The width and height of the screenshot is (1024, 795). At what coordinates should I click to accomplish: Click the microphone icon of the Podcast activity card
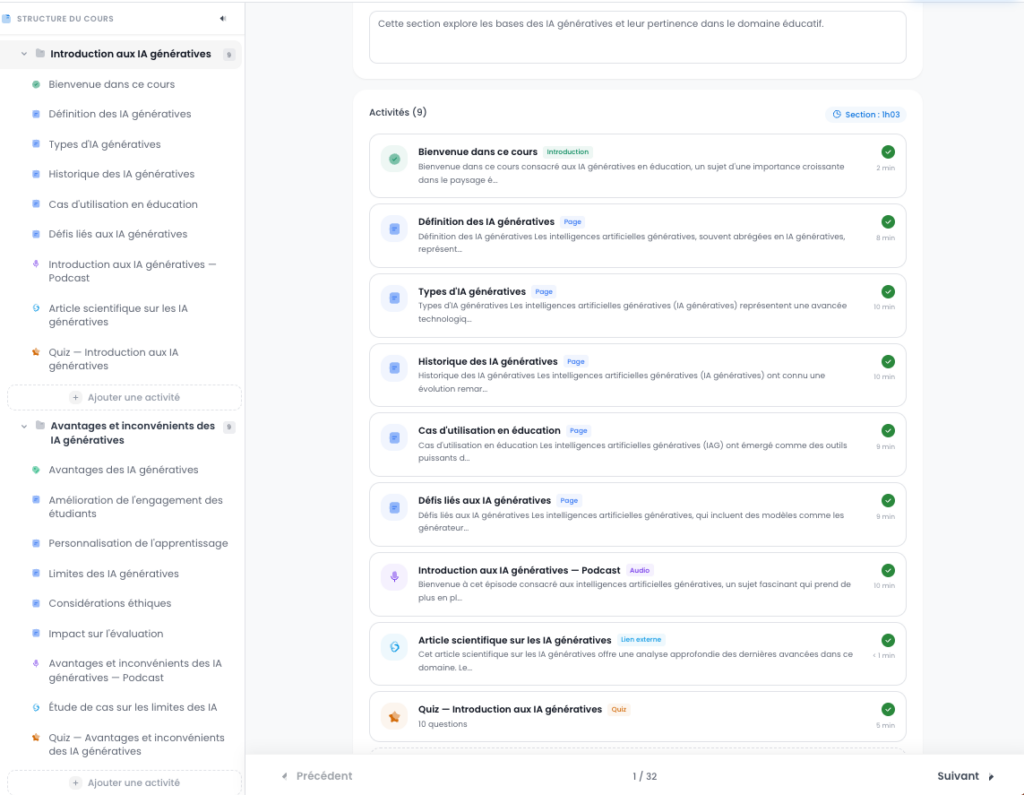pos(394,577)
